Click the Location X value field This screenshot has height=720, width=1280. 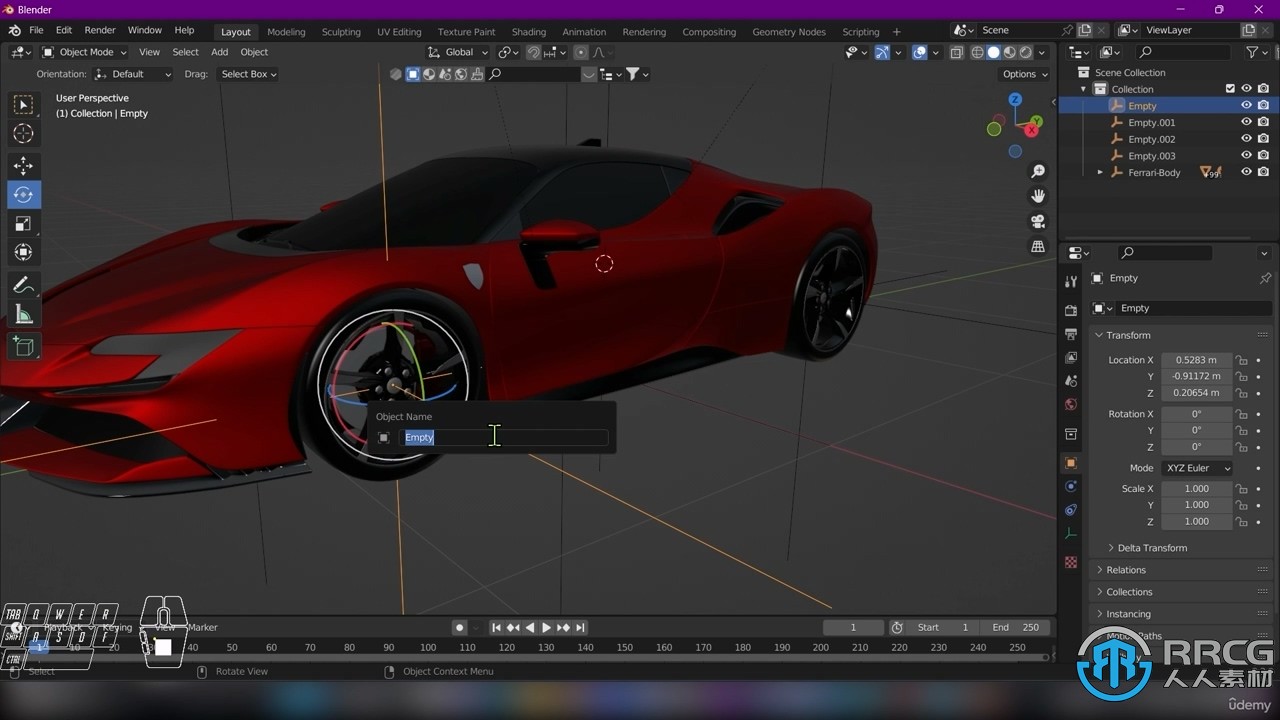point(1196,360)
